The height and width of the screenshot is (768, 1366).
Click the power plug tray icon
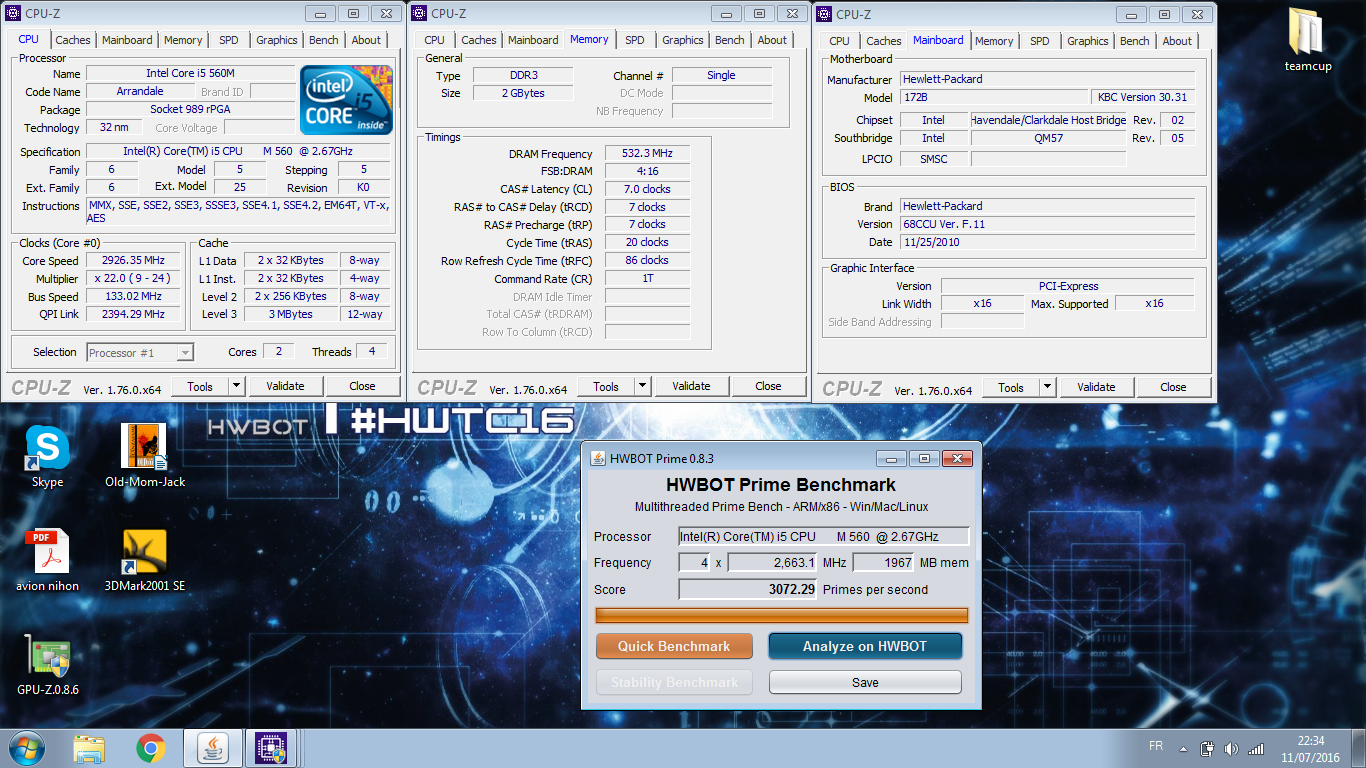(1207, 748)
